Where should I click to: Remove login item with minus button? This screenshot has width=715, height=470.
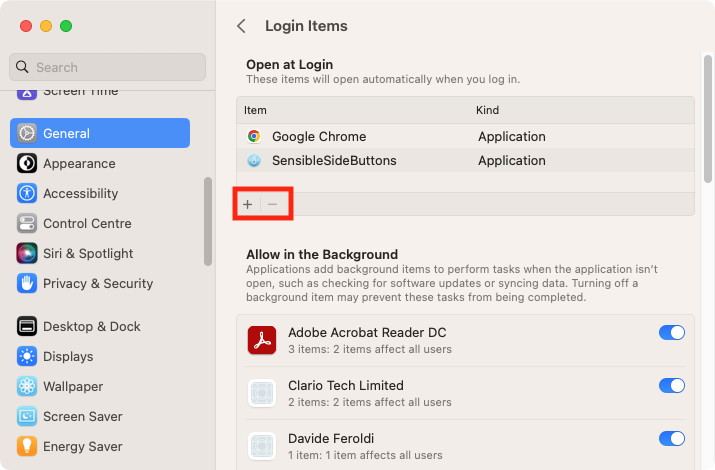pyautogui.click(x=273, y=204)
